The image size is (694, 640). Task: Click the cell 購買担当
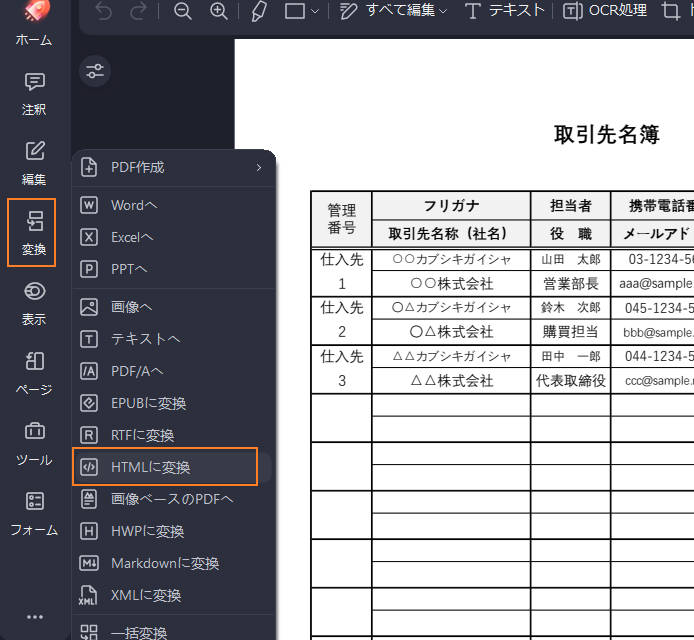coord(571,332)
